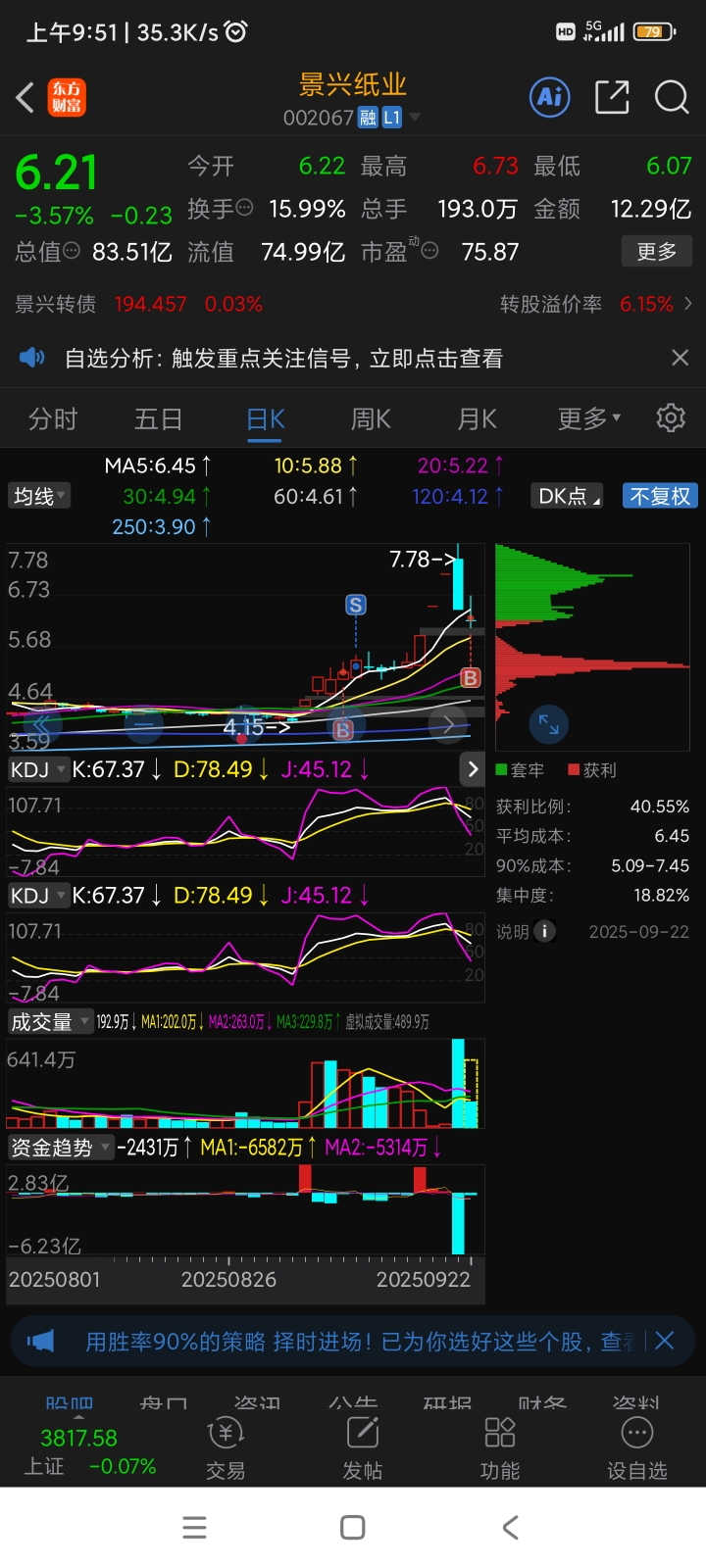Tap the red B buy marker
This screenshot has height=1568, width=706.
(471, 677)
